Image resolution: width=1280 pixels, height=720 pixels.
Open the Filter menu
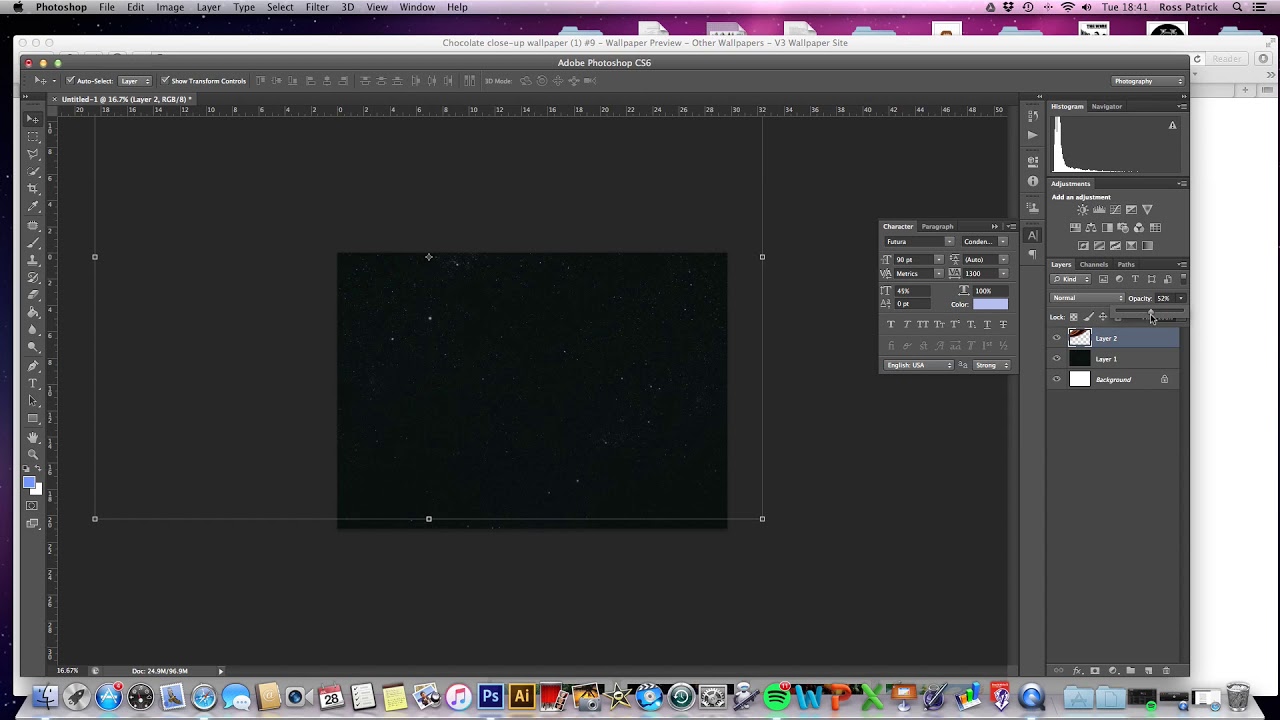point(317,7)
